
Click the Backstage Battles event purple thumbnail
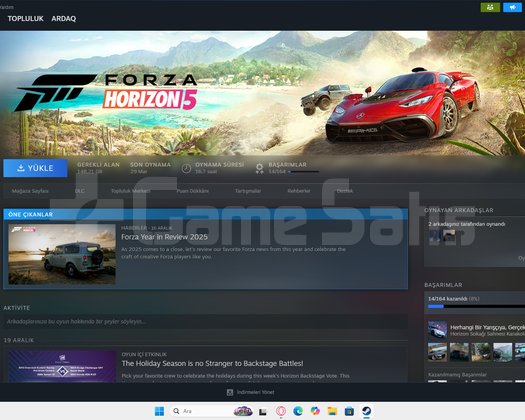[x=62, y=366]
